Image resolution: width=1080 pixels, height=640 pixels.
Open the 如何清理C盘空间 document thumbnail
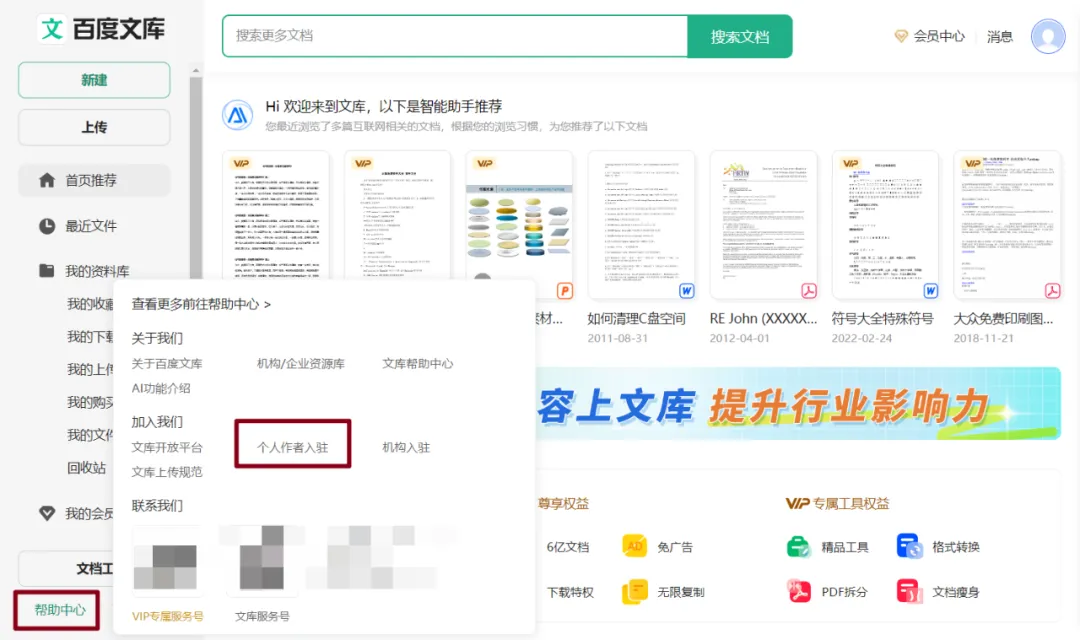click(641, 225)
